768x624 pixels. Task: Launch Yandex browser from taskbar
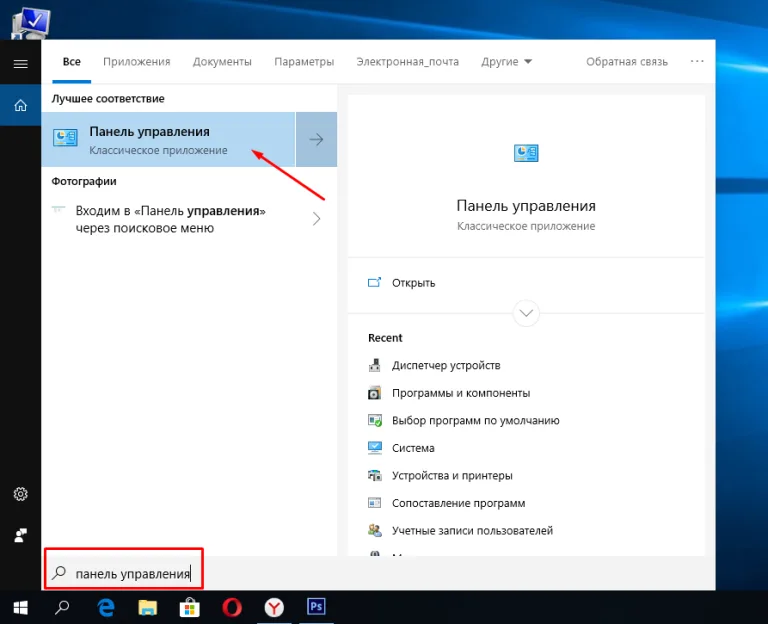[274, 607]
